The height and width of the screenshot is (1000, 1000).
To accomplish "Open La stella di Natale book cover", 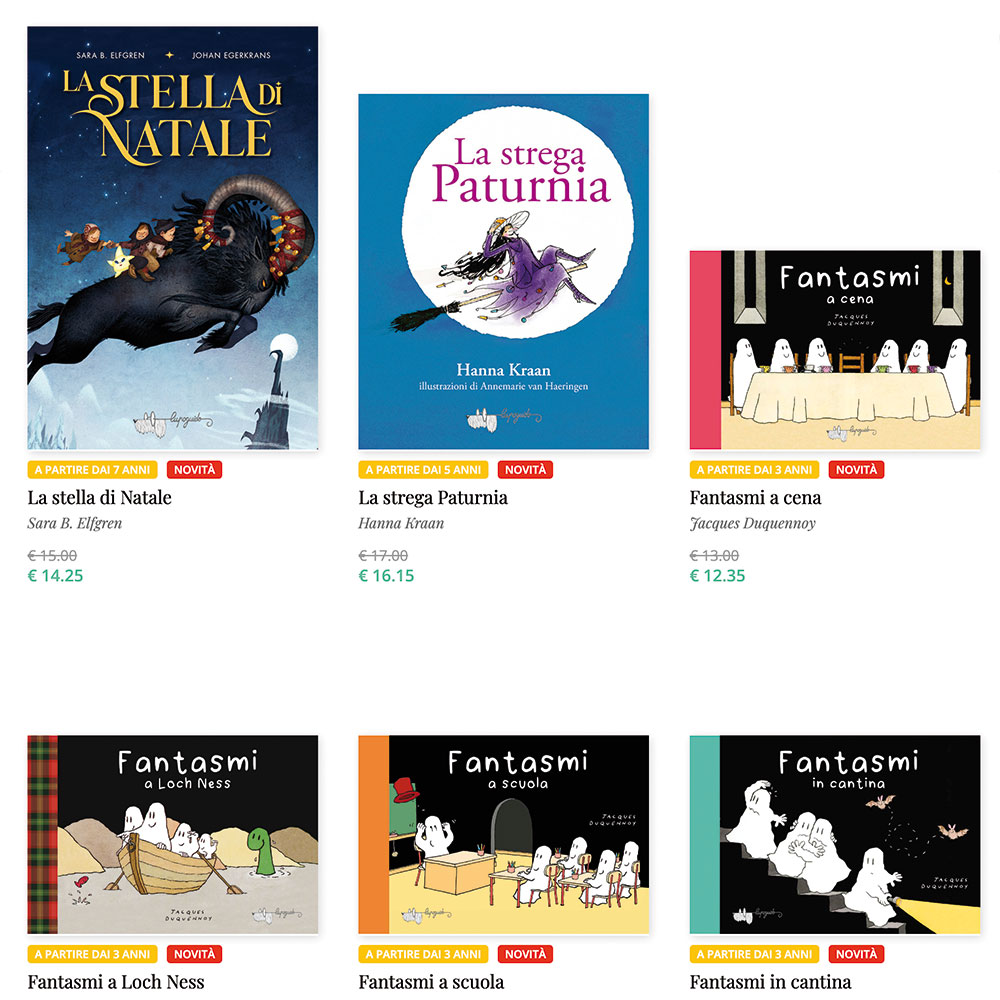I will tap(172, 238).
